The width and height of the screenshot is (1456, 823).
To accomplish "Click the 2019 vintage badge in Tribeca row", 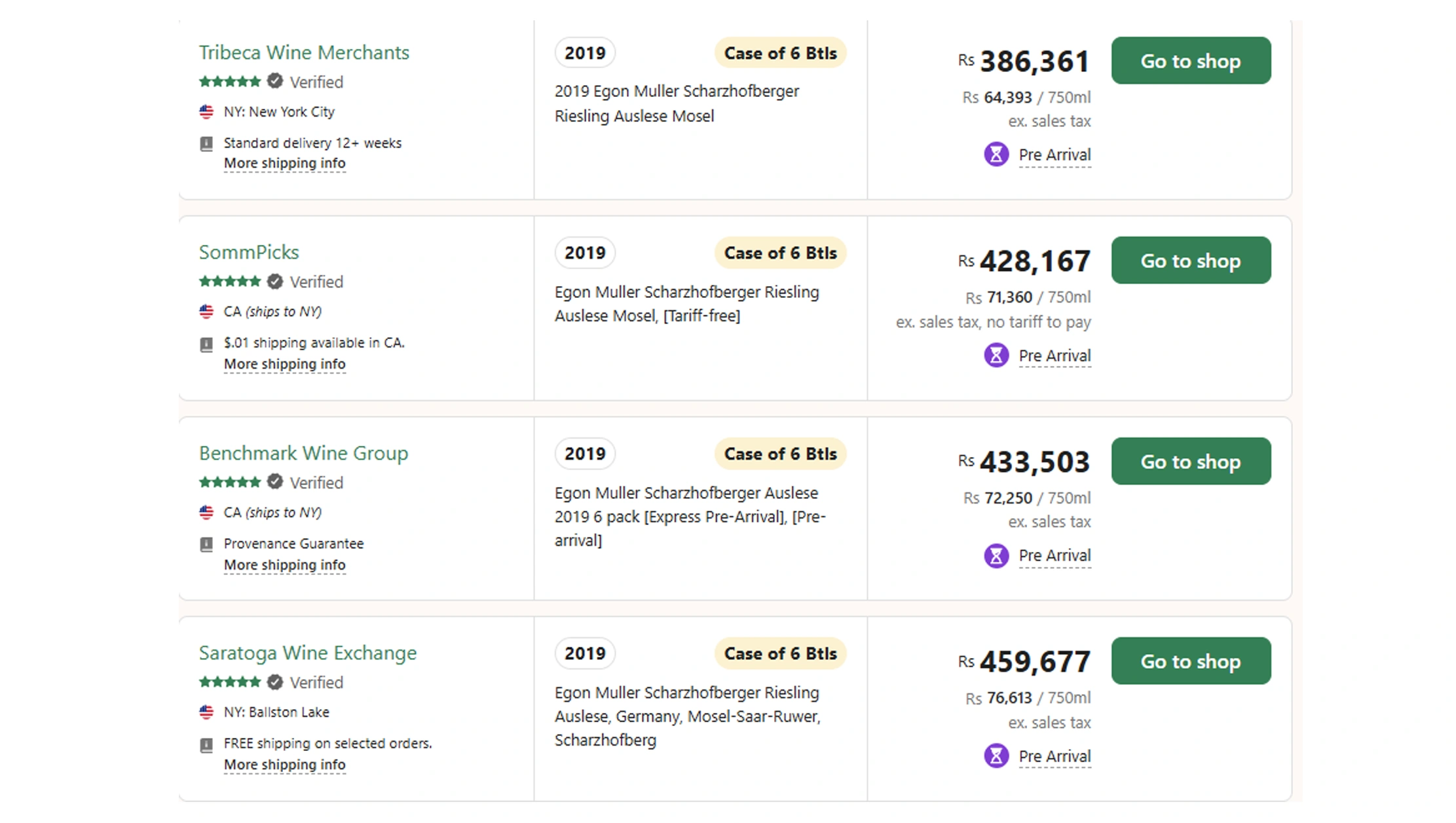I will [x=585, y=53].
